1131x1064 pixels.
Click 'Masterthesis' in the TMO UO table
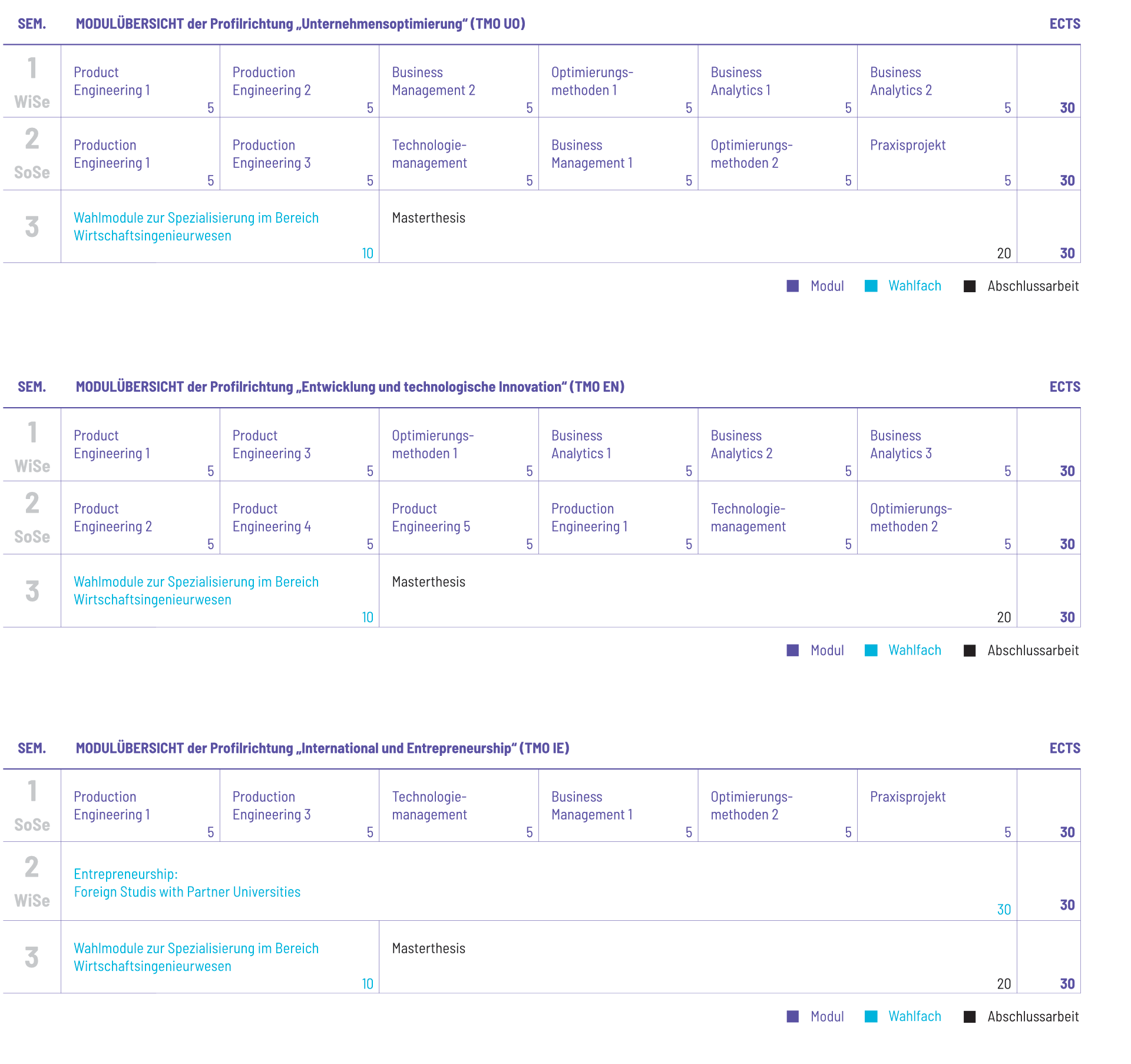(429, 218)
